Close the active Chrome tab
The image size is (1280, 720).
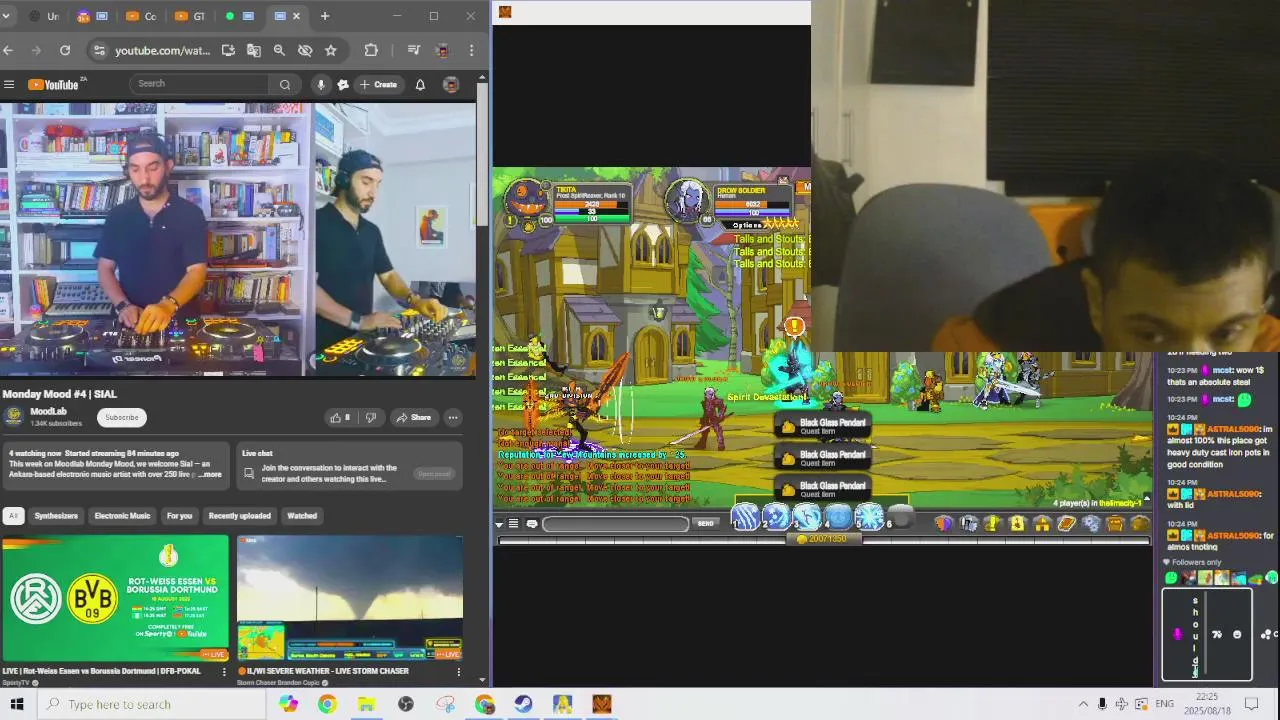298,16
